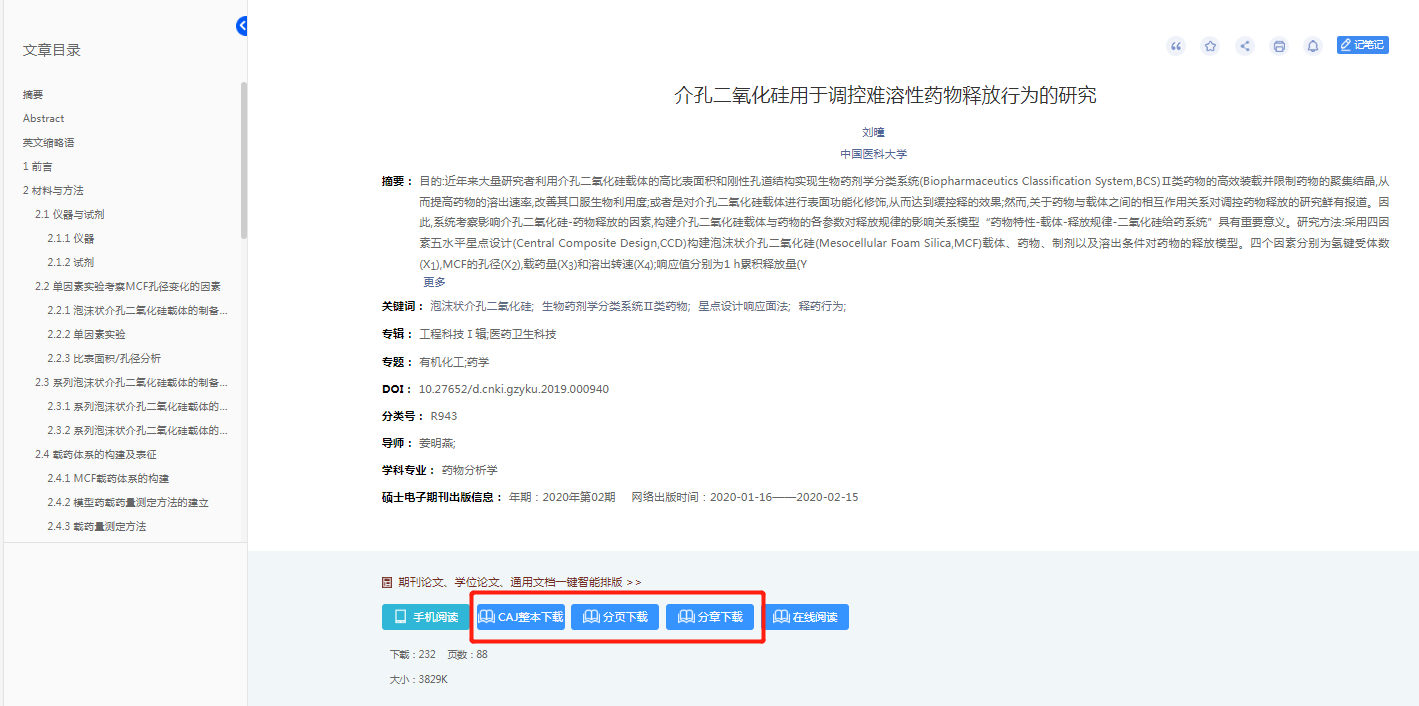The image size is (1419, 706).
Task: Go to section 2.4 载药体系的构建及表征
Action: pyautogui.click(x=96, y=454)
